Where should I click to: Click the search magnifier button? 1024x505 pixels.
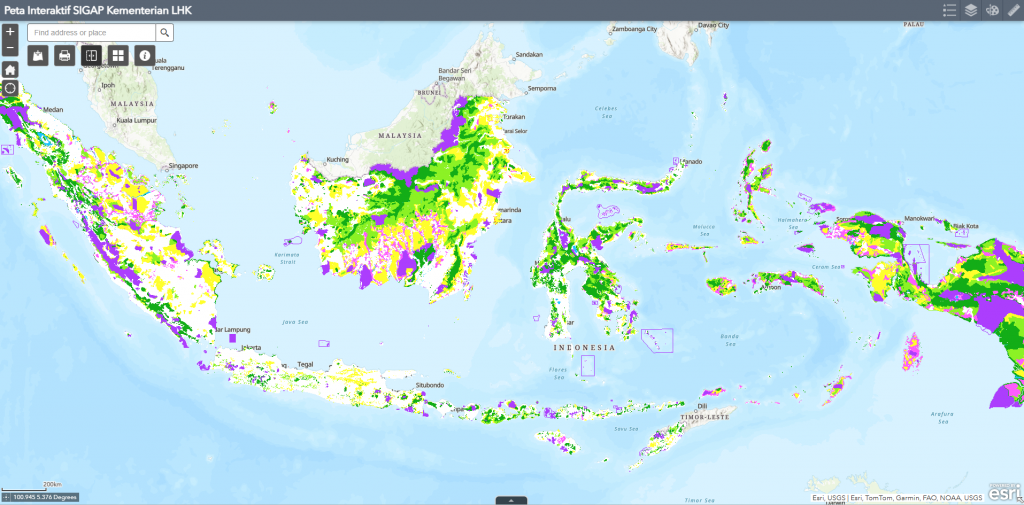165,32
